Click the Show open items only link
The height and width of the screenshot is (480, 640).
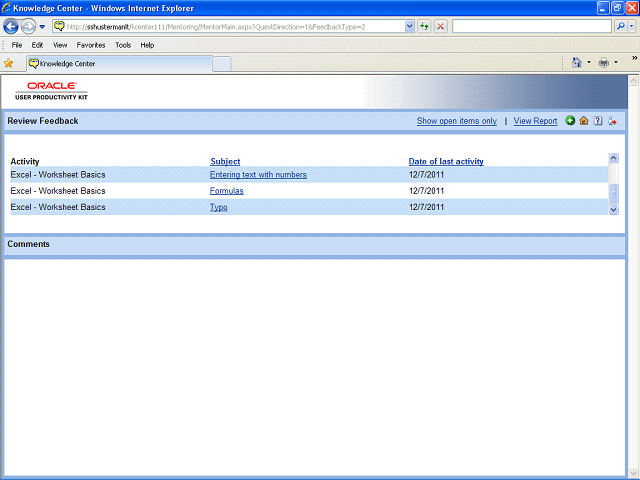point(457,121)
